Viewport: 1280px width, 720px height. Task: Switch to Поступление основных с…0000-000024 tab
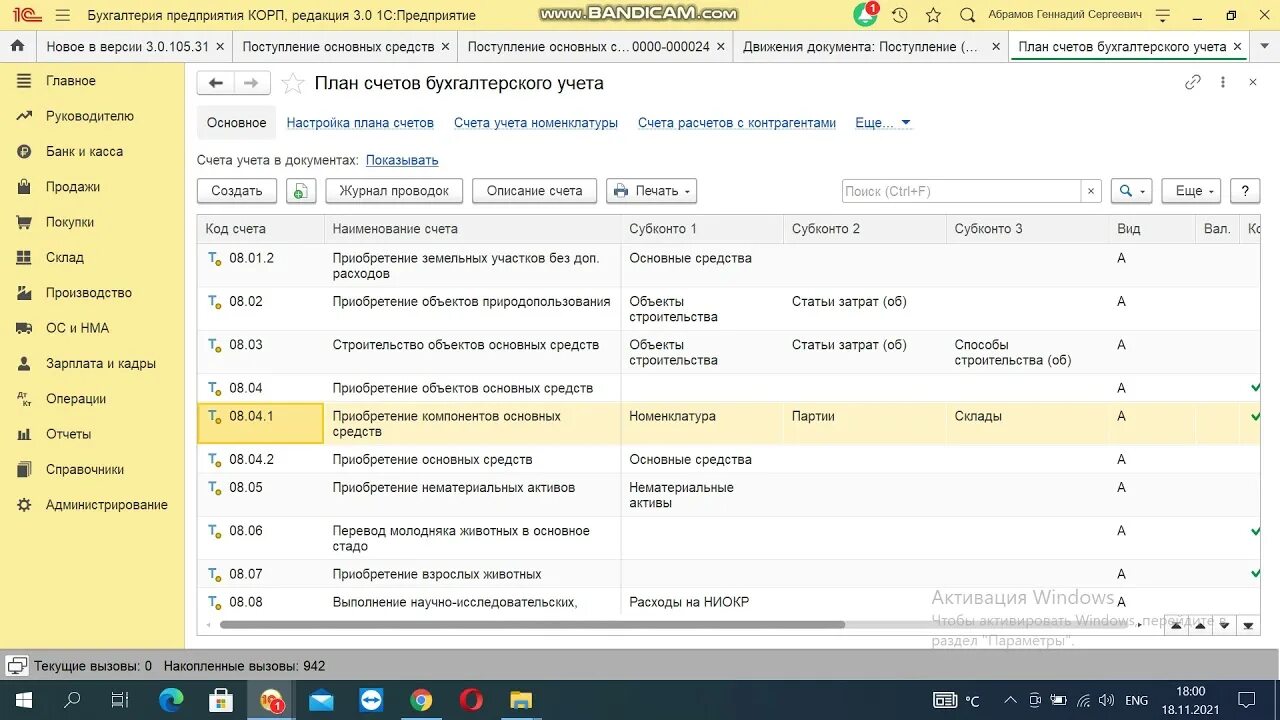(588, 47)
